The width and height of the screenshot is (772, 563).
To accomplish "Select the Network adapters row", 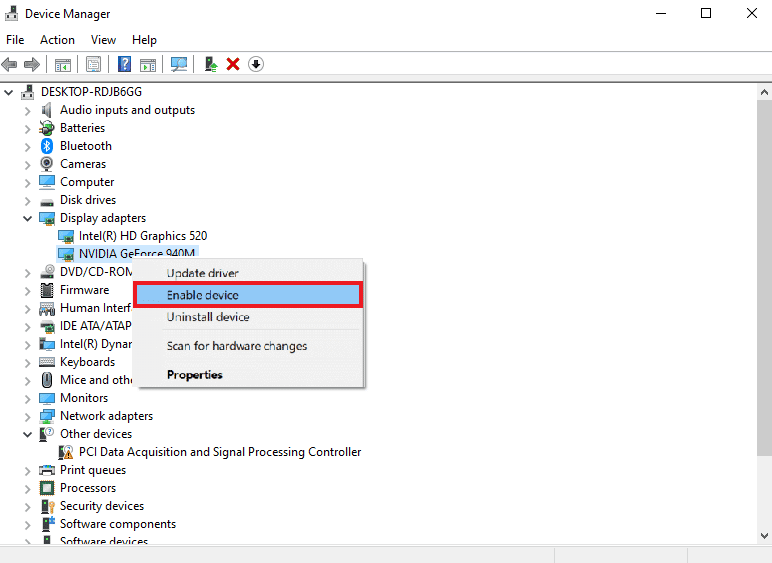I will pyautogui.click(x=106, y=416).
